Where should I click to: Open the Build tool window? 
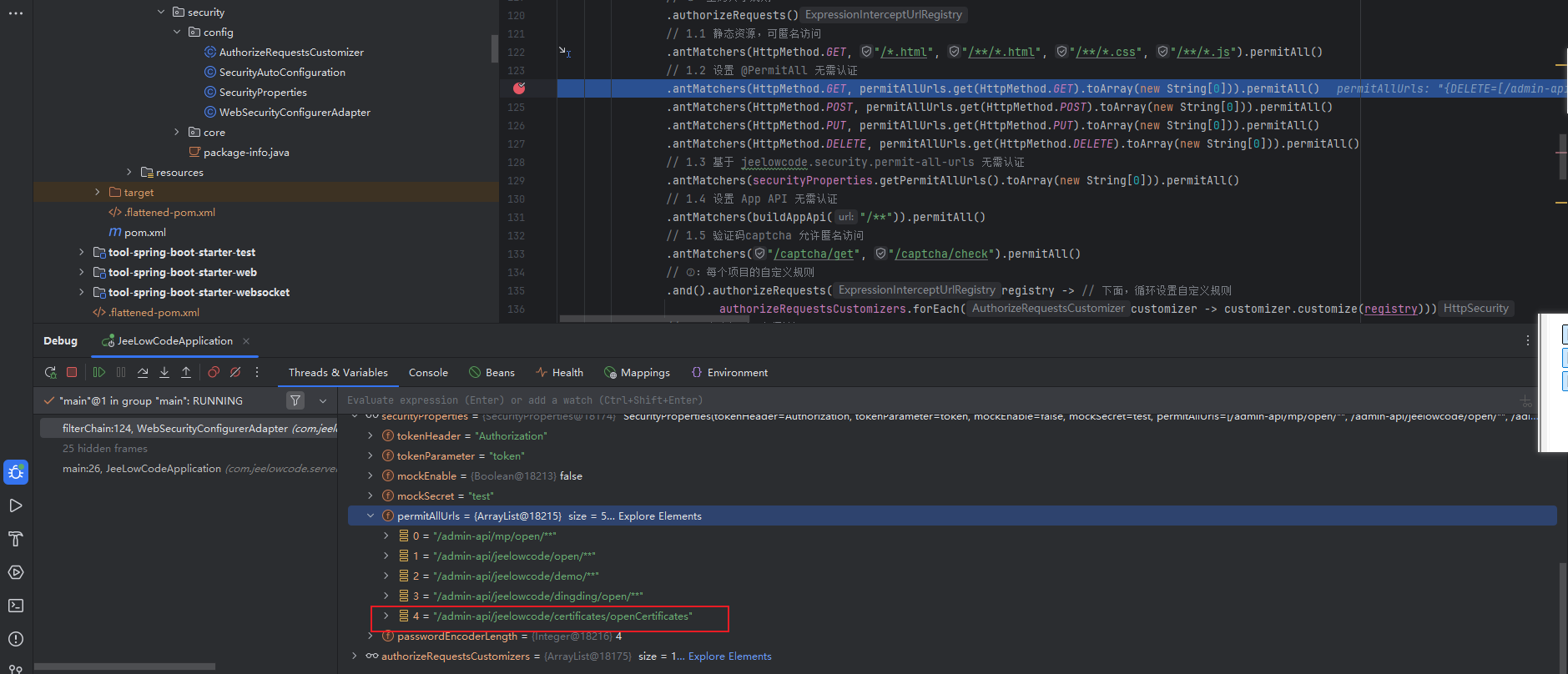click(16, 539)
